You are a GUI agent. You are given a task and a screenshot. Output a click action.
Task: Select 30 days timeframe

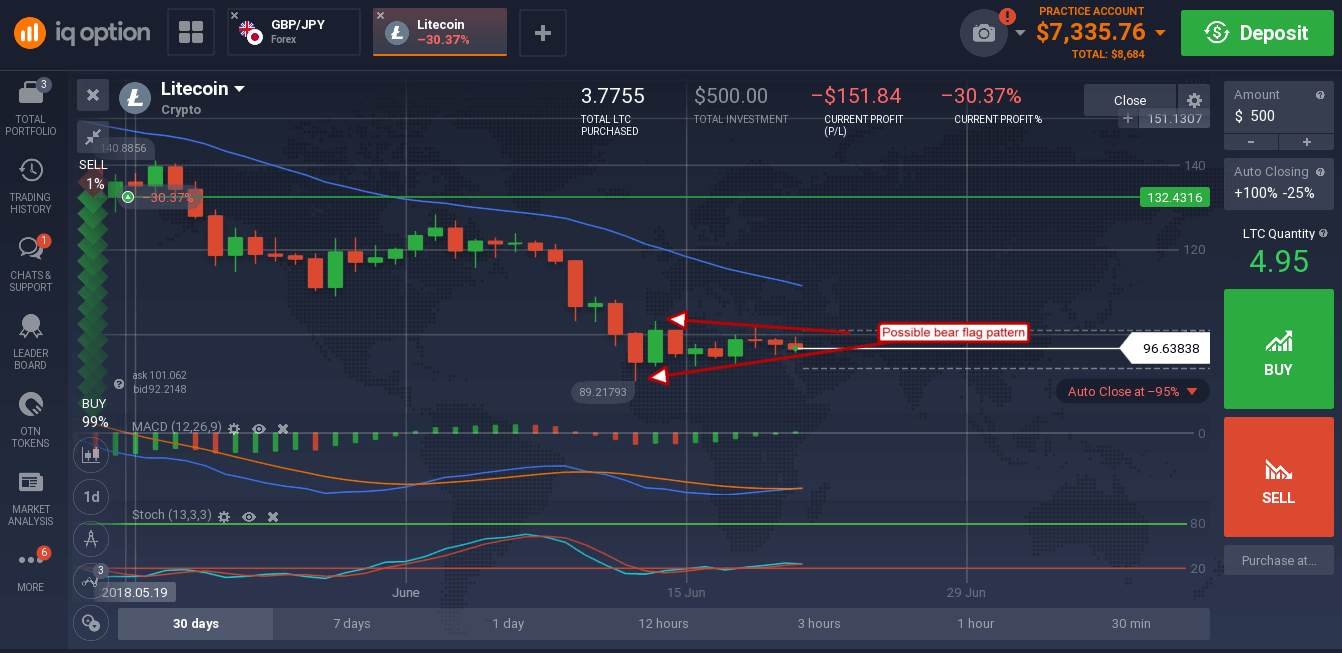(195, 623)
